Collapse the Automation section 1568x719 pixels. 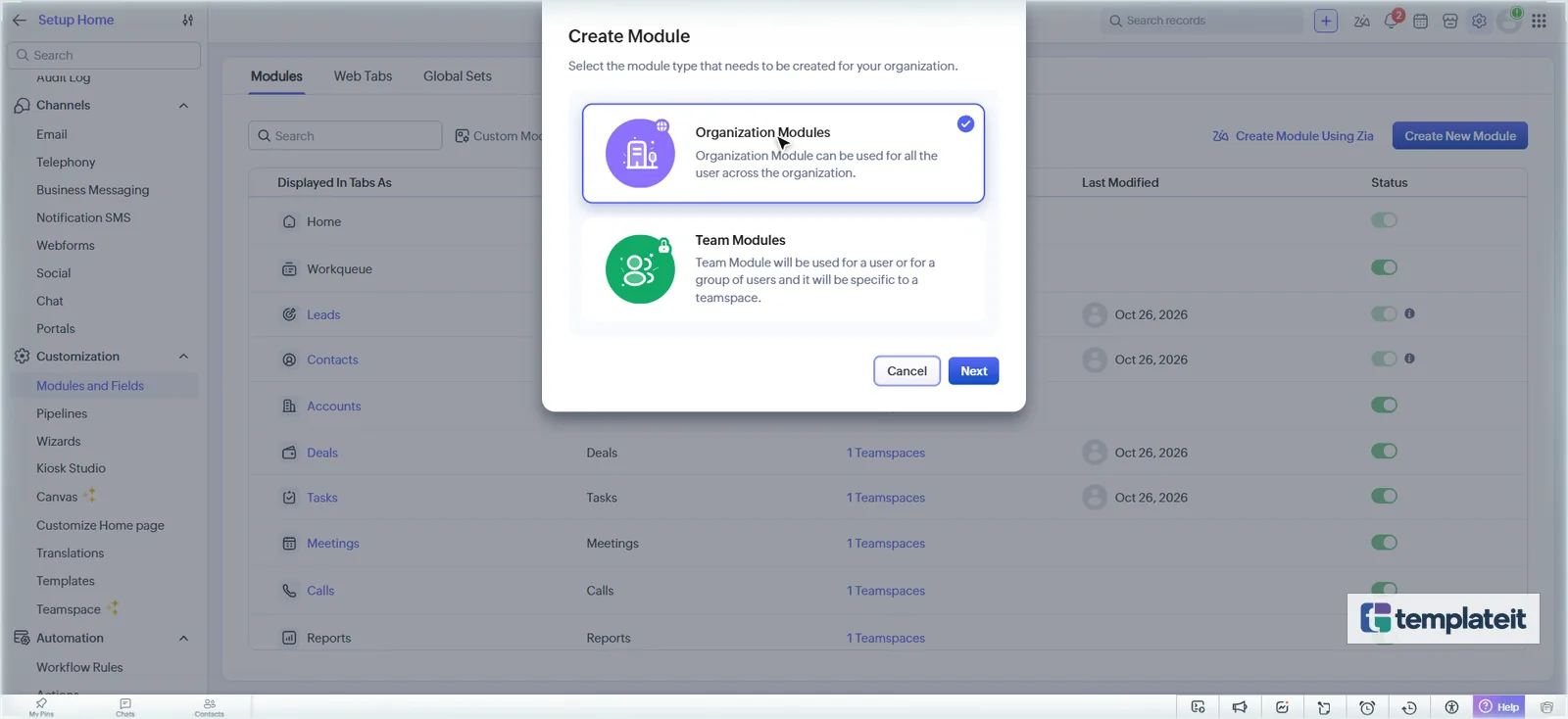[x=183, y=639]
